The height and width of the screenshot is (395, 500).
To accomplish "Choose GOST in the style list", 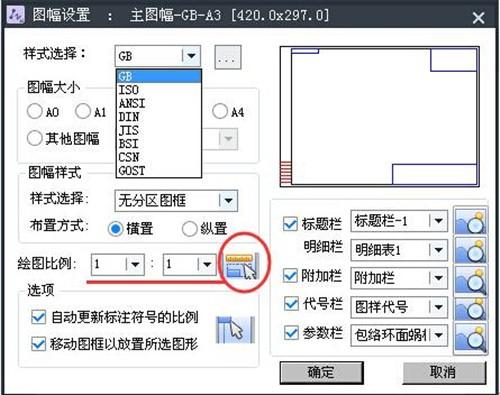I will 159,171.
